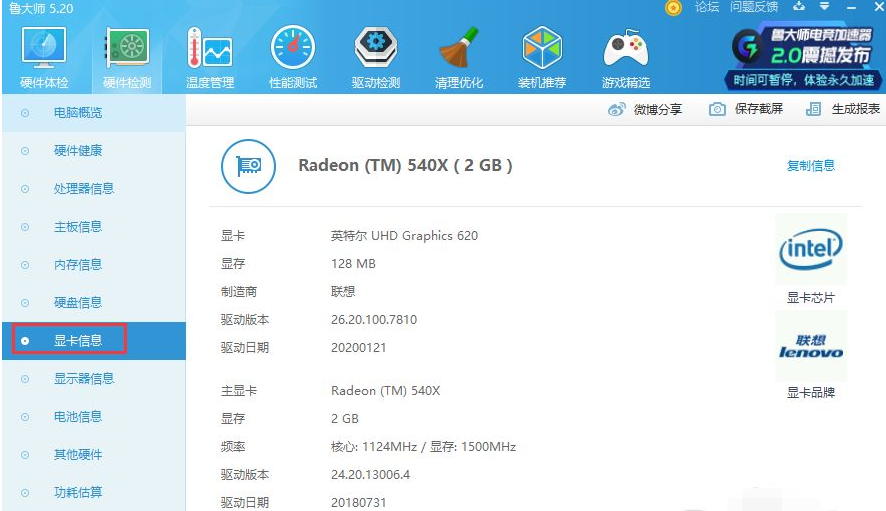The width and height of the screenshot is (886, 511).
Task: Select 电池信息 in sidebar
Action: point(94,417)
